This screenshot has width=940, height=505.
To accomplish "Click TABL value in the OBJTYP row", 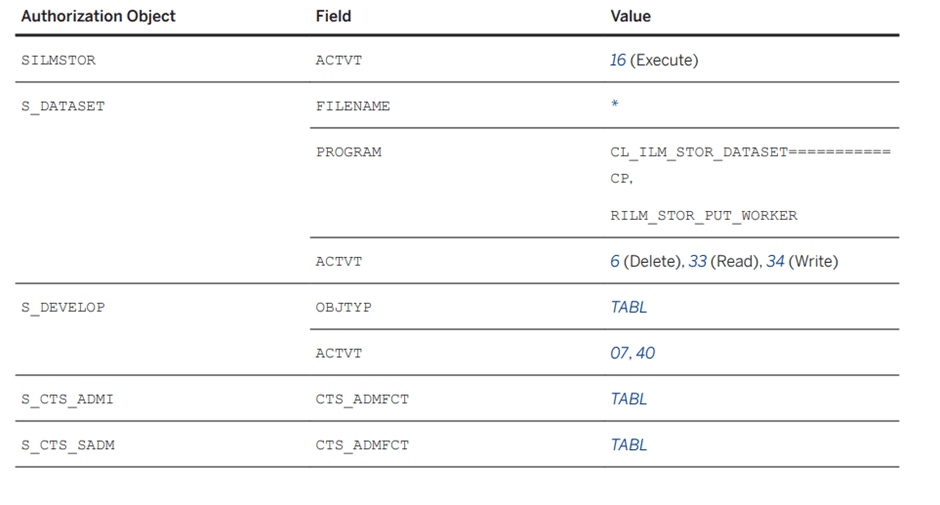I will pyautogui.click(x=629, y=307).
